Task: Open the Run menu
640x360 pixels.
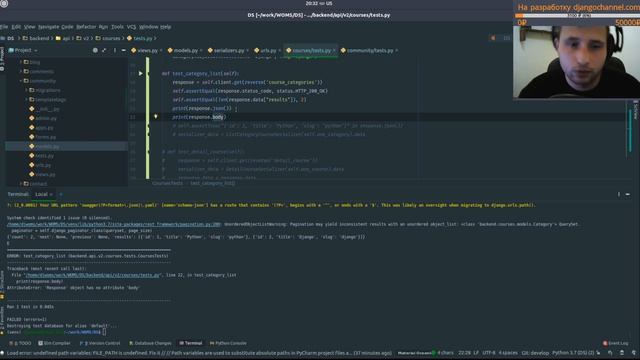Action: [x=103, y=27]
